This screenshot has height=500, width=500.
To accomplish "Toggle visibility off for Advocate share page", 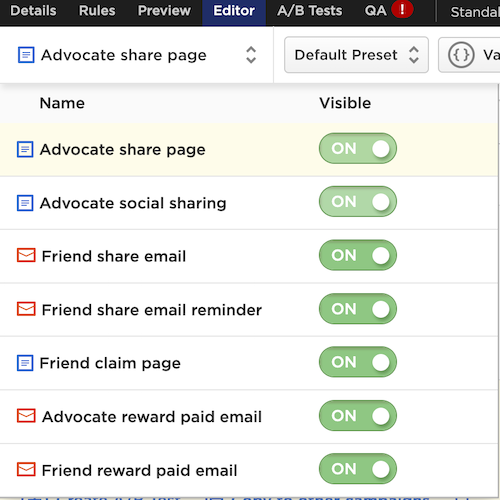I will (x=358, y=148).
